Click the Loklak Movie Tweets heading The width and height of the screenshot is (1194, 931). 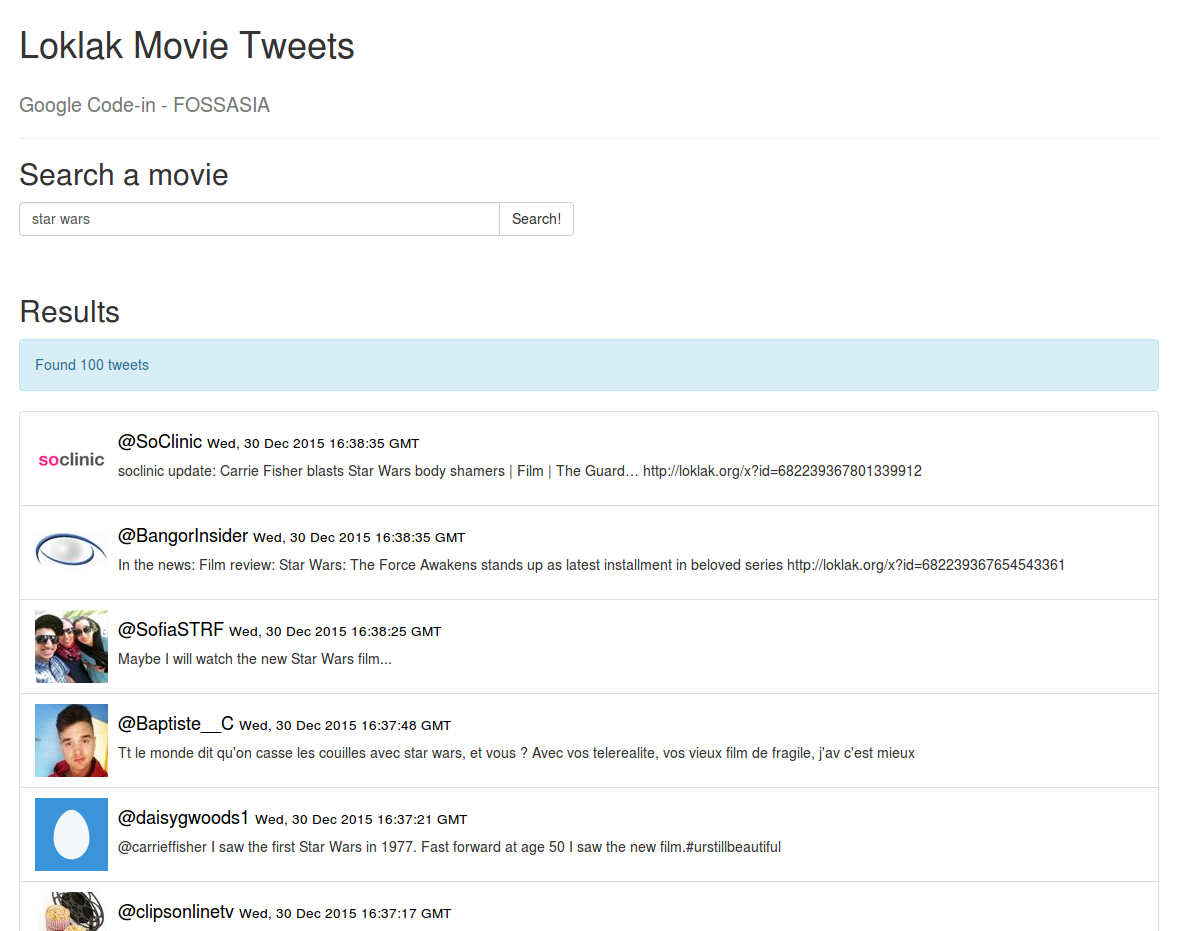pyautogui.click(x=187, y=46)
